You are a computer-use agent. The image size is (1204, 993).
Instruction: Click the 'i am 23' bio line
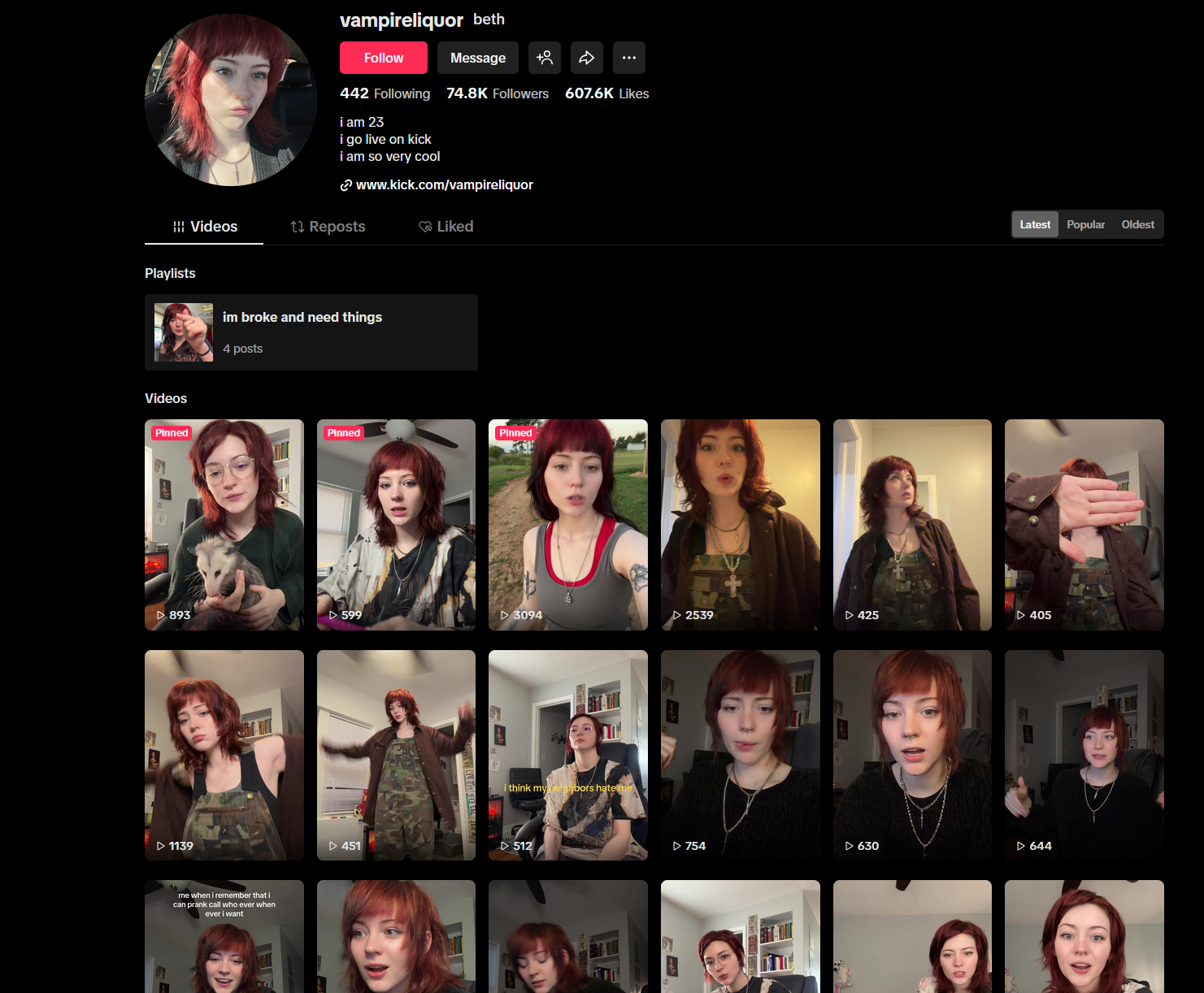[362, 122]
